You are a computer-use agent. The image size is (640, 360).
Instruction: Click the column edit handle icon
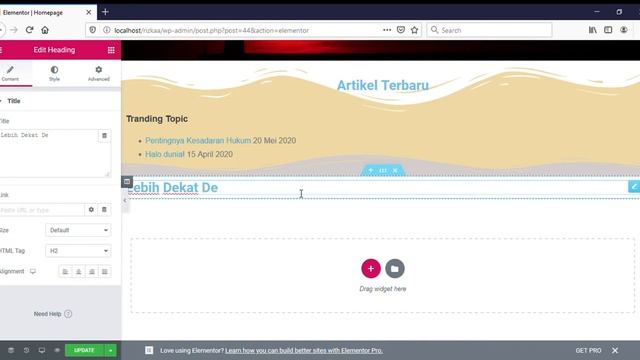tap(127, 182)
